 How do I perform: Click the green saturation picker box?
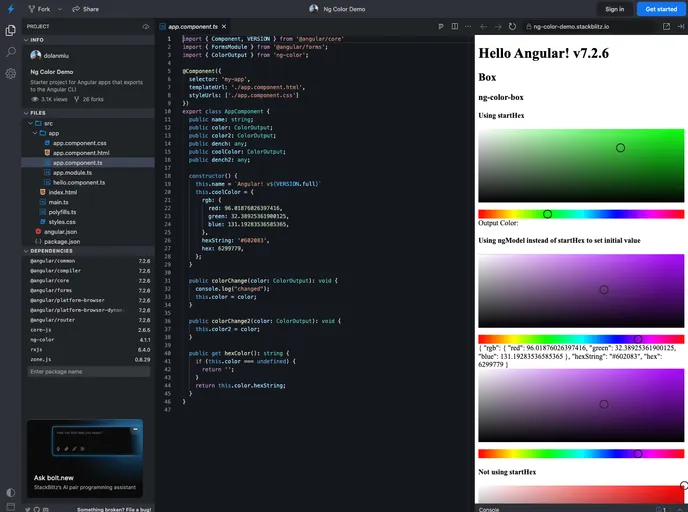coord(581,166)
